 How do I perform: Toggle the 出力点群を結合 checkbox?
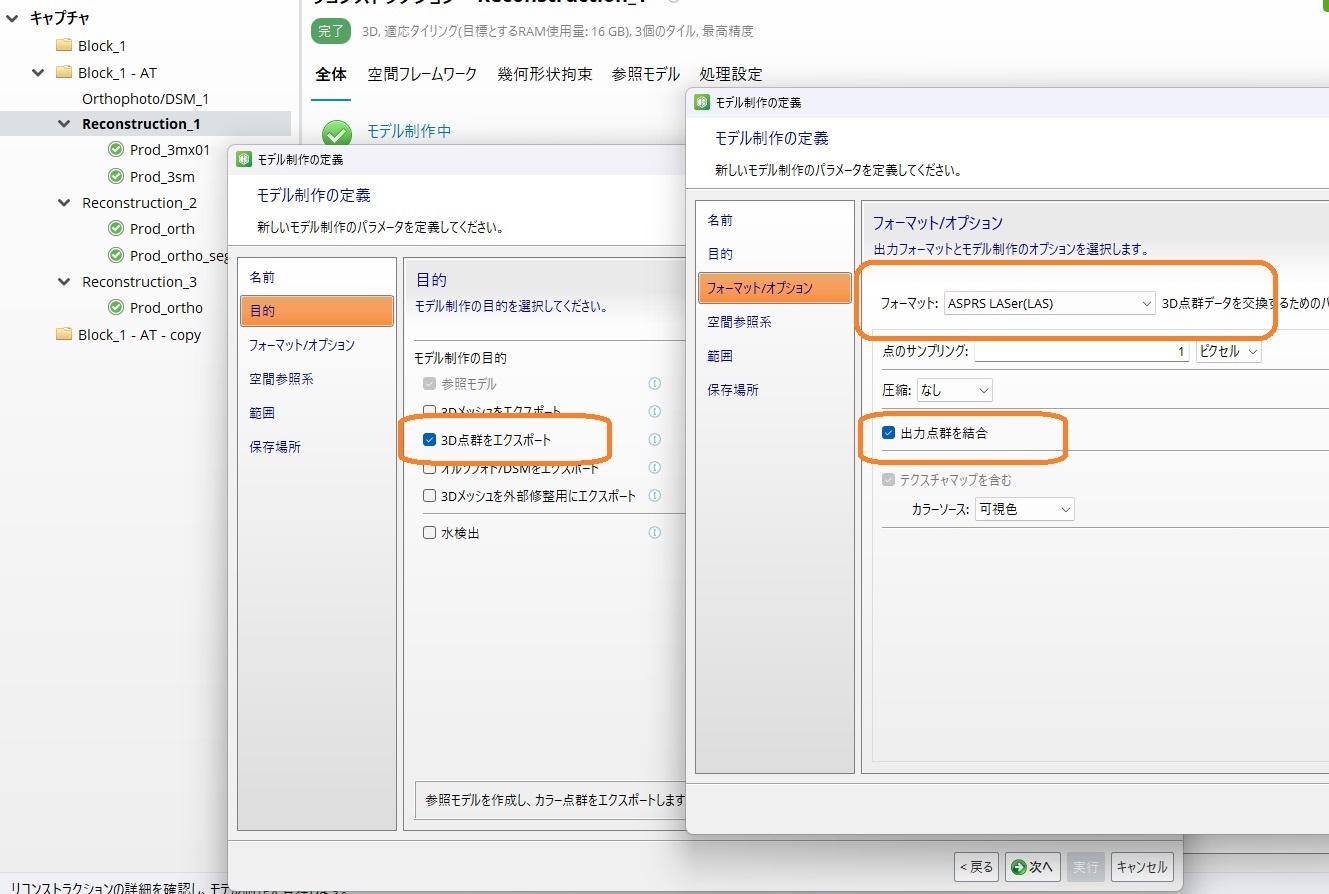pos(888,433)
